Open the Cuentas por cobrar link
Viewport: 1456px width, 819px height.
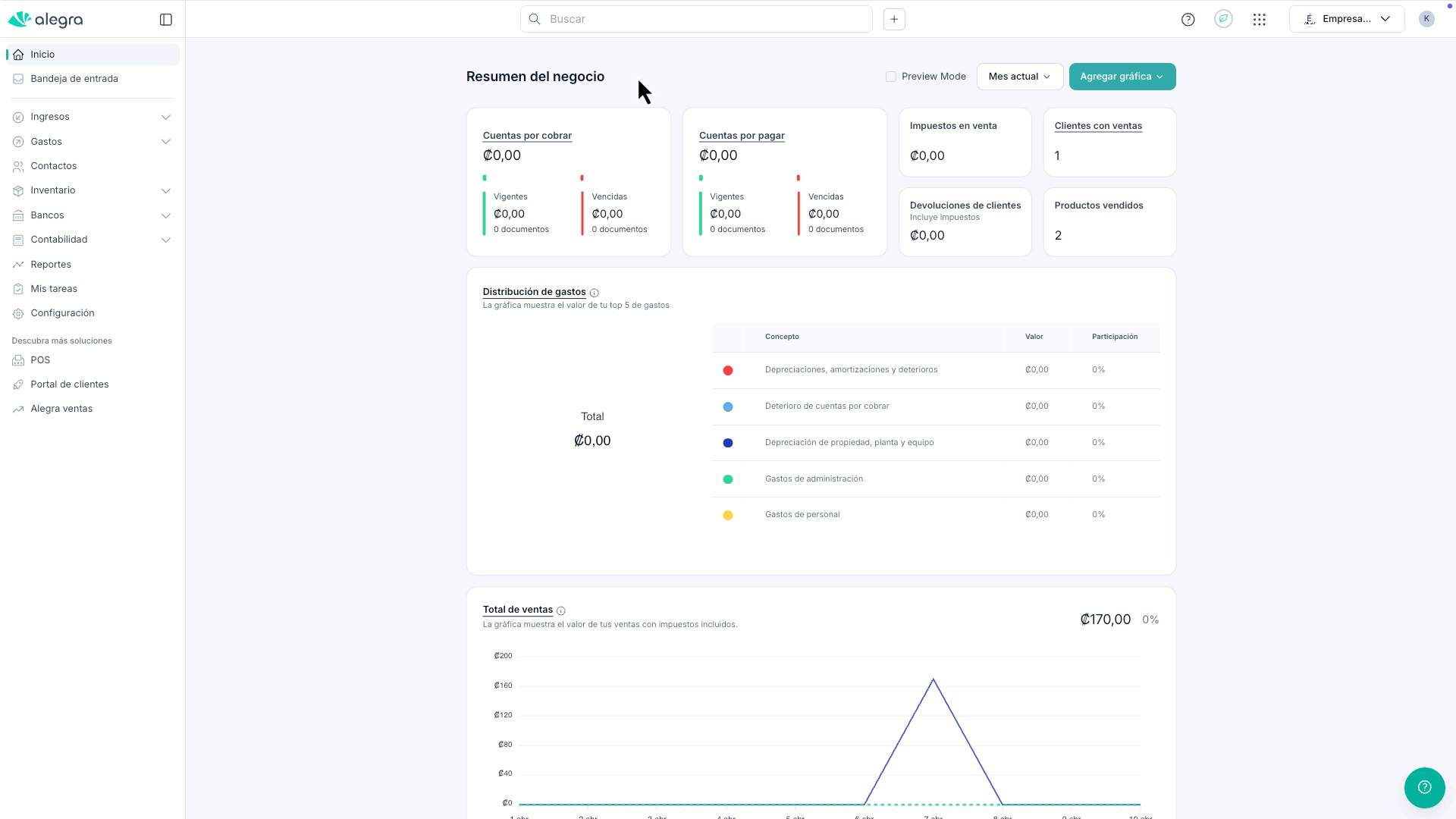tap(527, 136)
